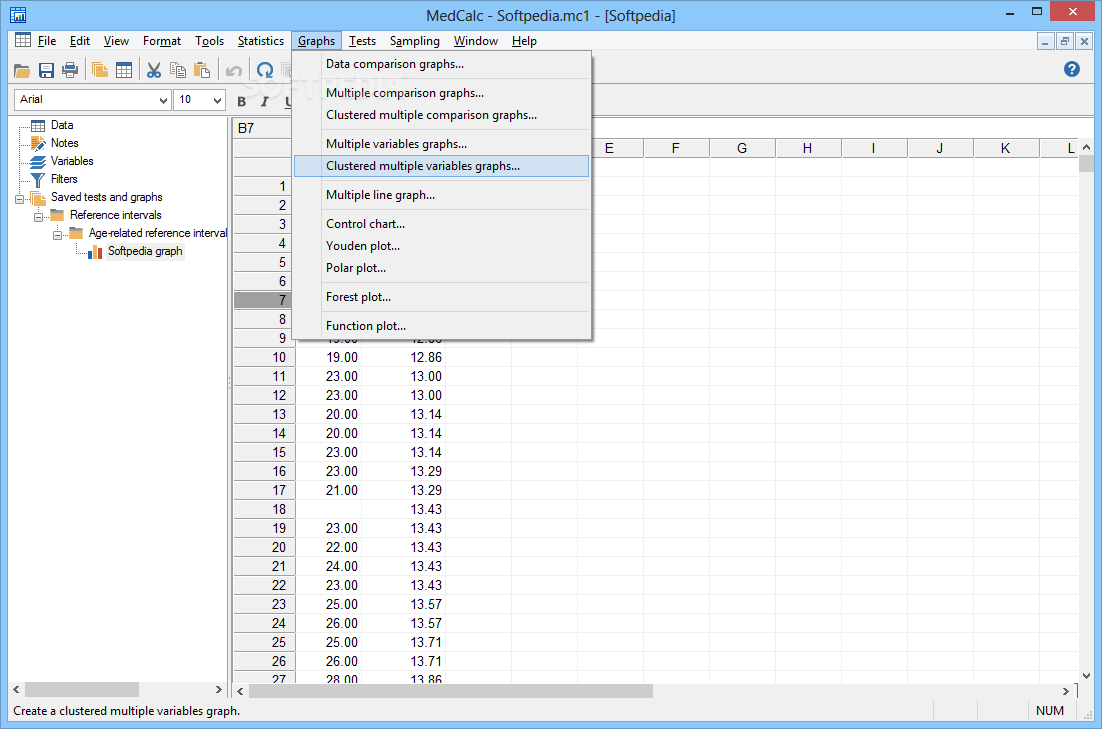
Task: Select Polar plot menu entry
Action: pos(441,268)
